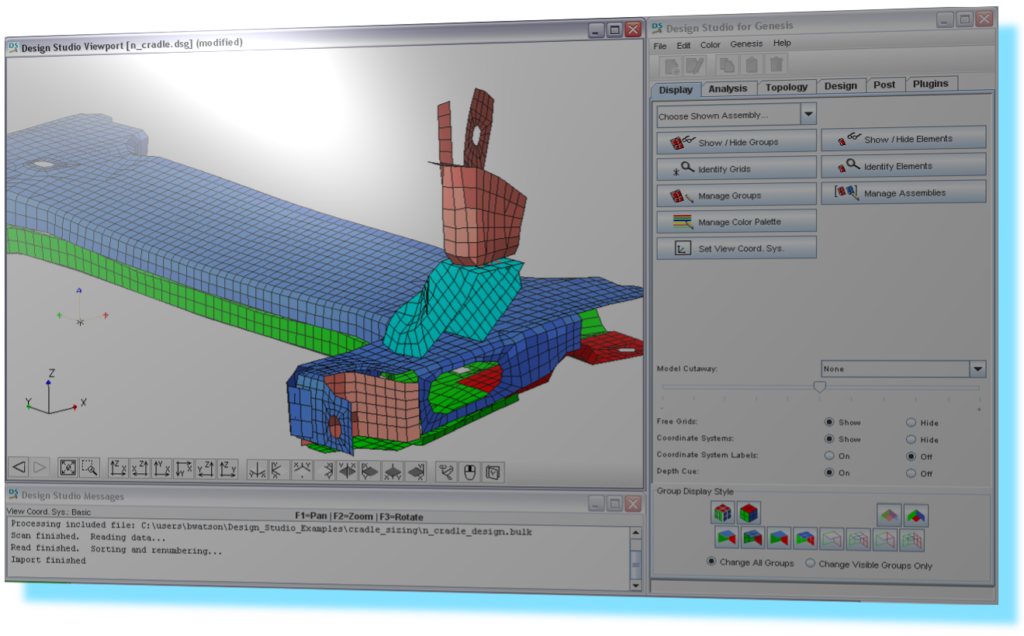Open the Genesis menu
This screenshot has width=1024, height=636.
point(746,44)
